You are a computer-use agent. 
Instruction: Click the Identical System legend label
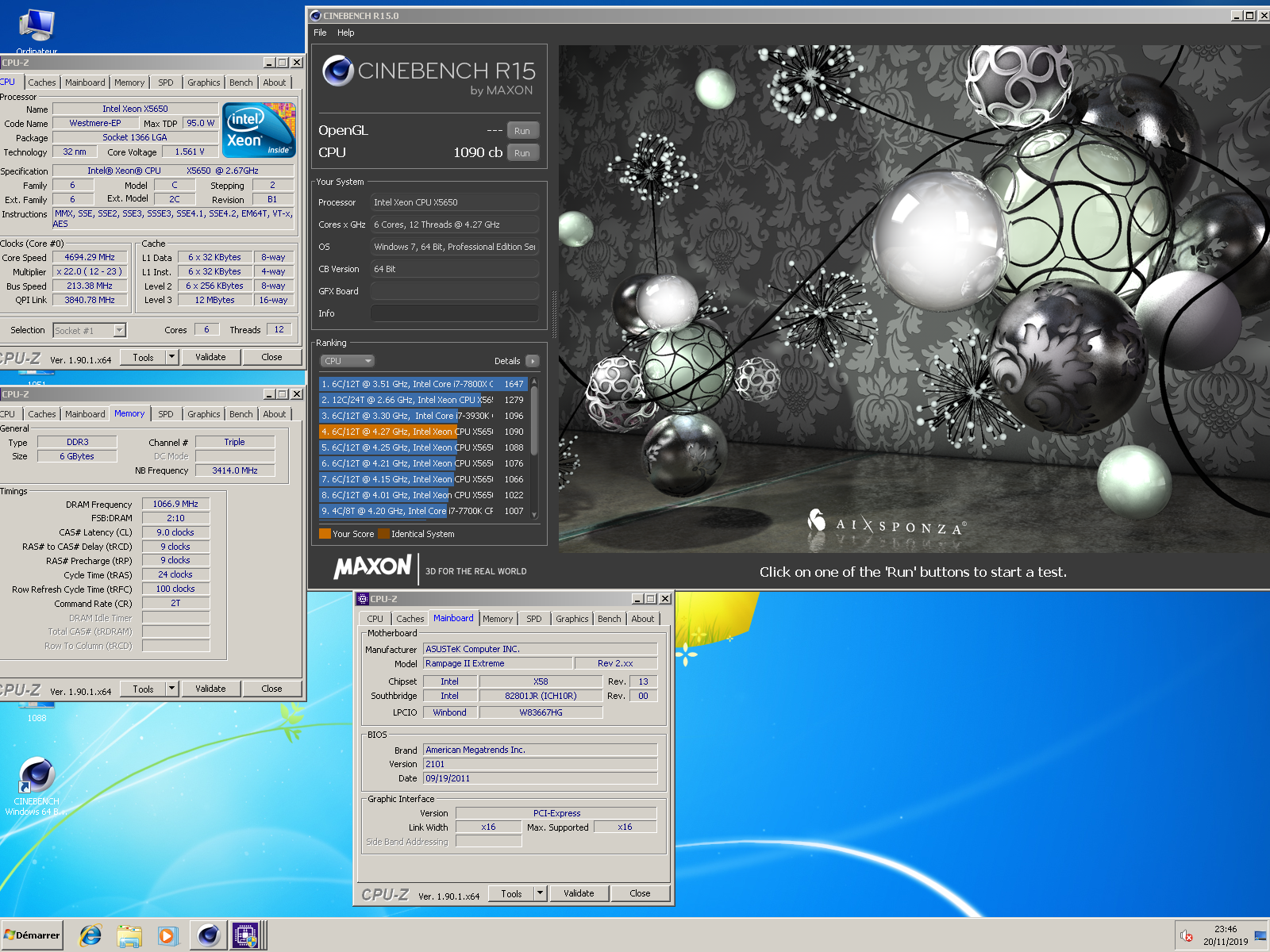tap(422, 534)
